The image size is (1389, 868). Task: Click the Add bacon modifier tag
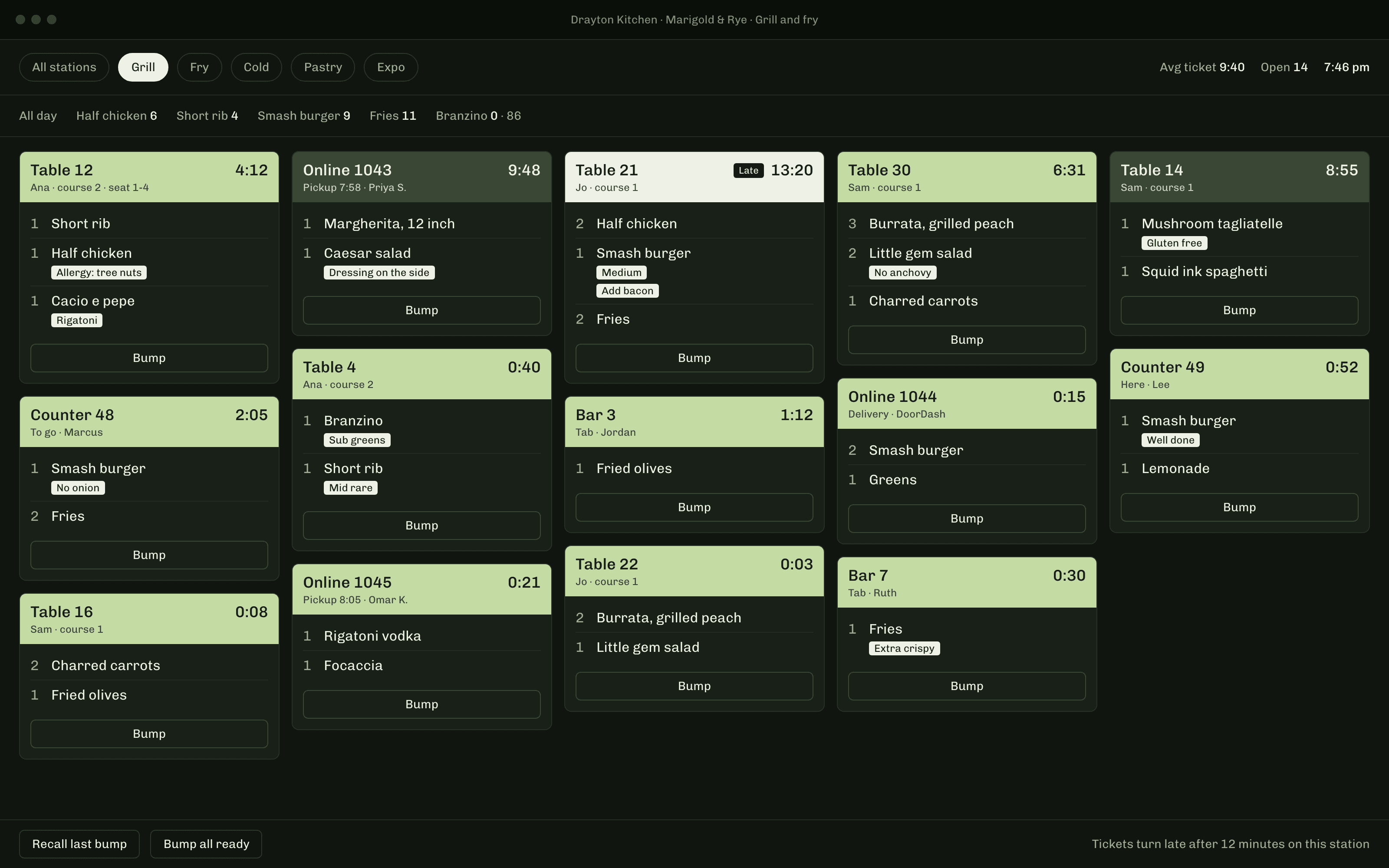pyautogui.click(x=627, y=291)
